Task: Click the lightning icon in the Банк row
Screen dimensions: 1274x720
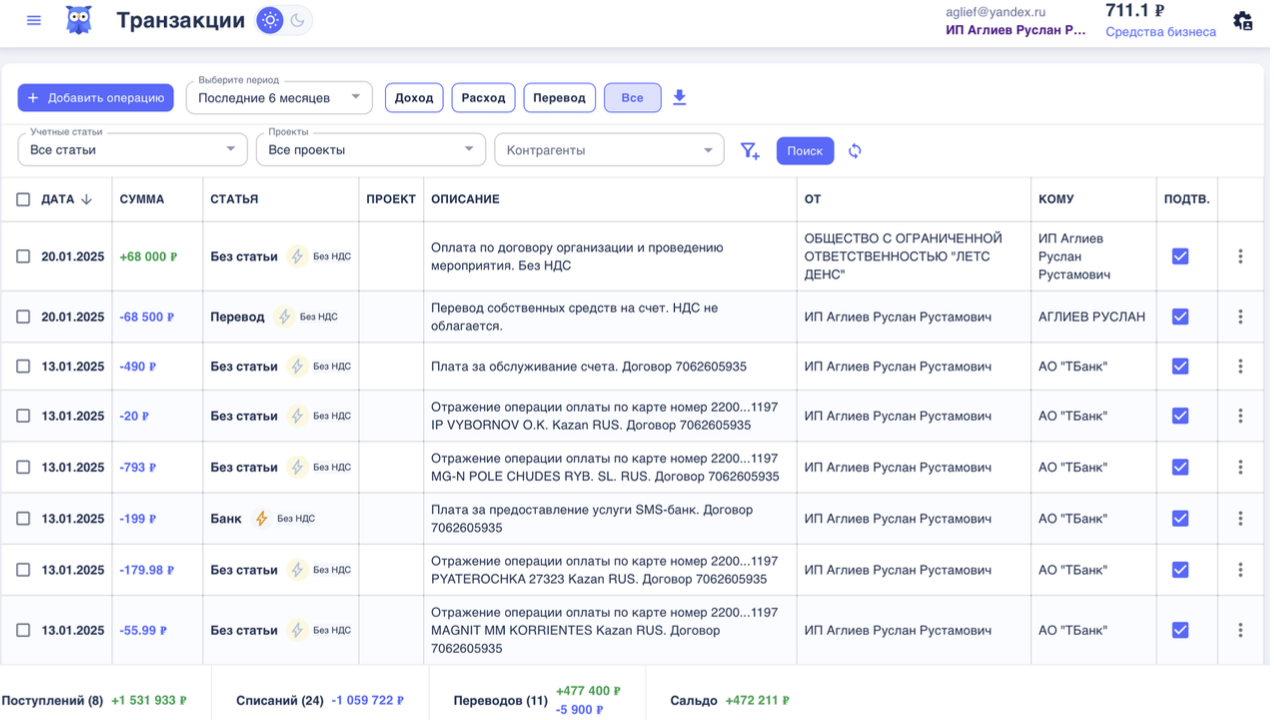Action: [x=262, y=519]
